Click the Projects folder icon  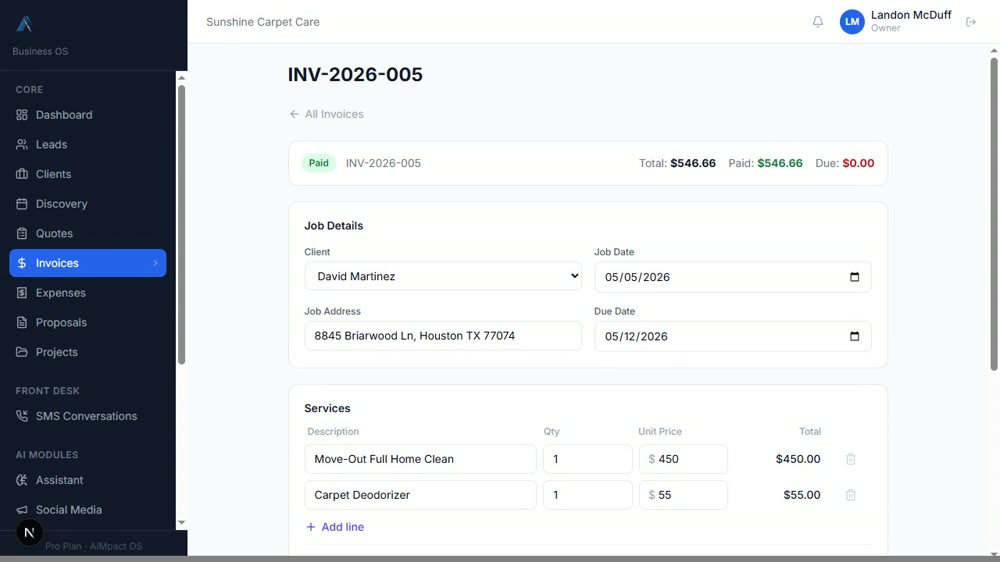point(22,352)
